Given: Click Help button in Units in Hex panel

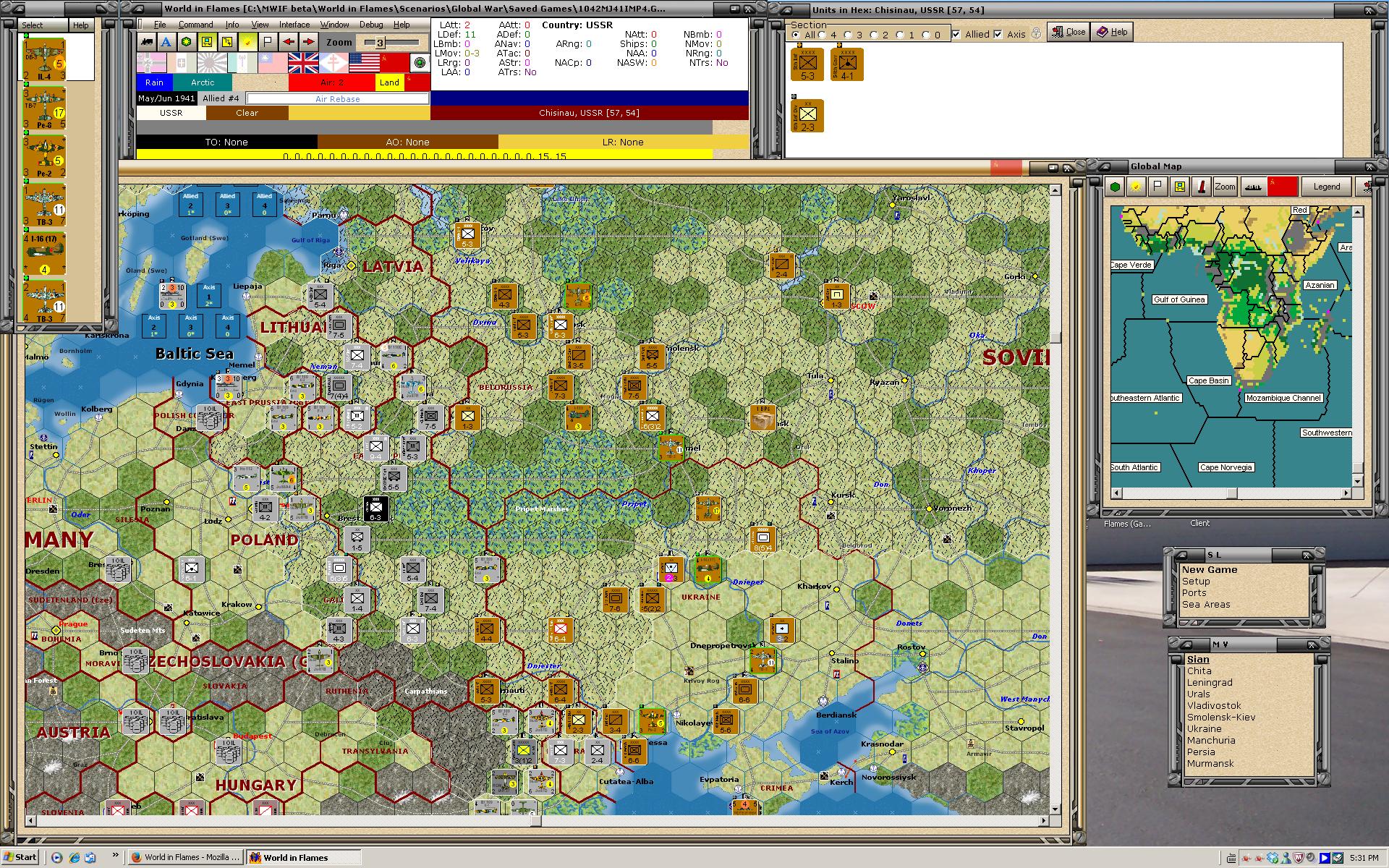Looking at the screenshot, I should (x=1112, y=32).
